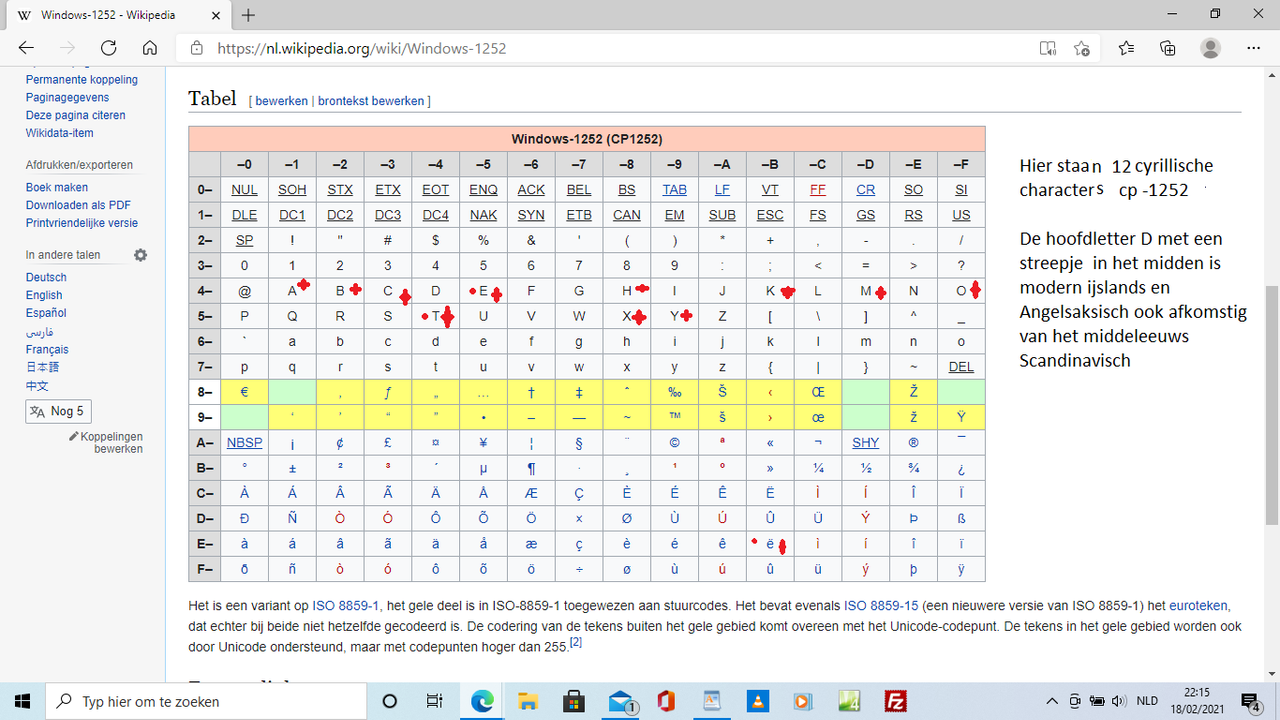The width and height of the screenshot is (1280, 720).
Task: Click the CAN link in table row 1
Action: tap(627, 215)
